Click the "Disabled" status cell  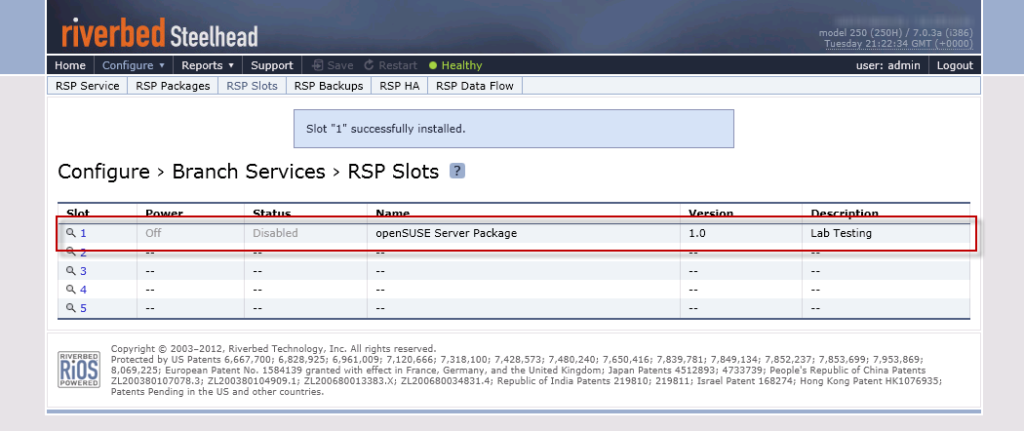(x=275, y=232)
